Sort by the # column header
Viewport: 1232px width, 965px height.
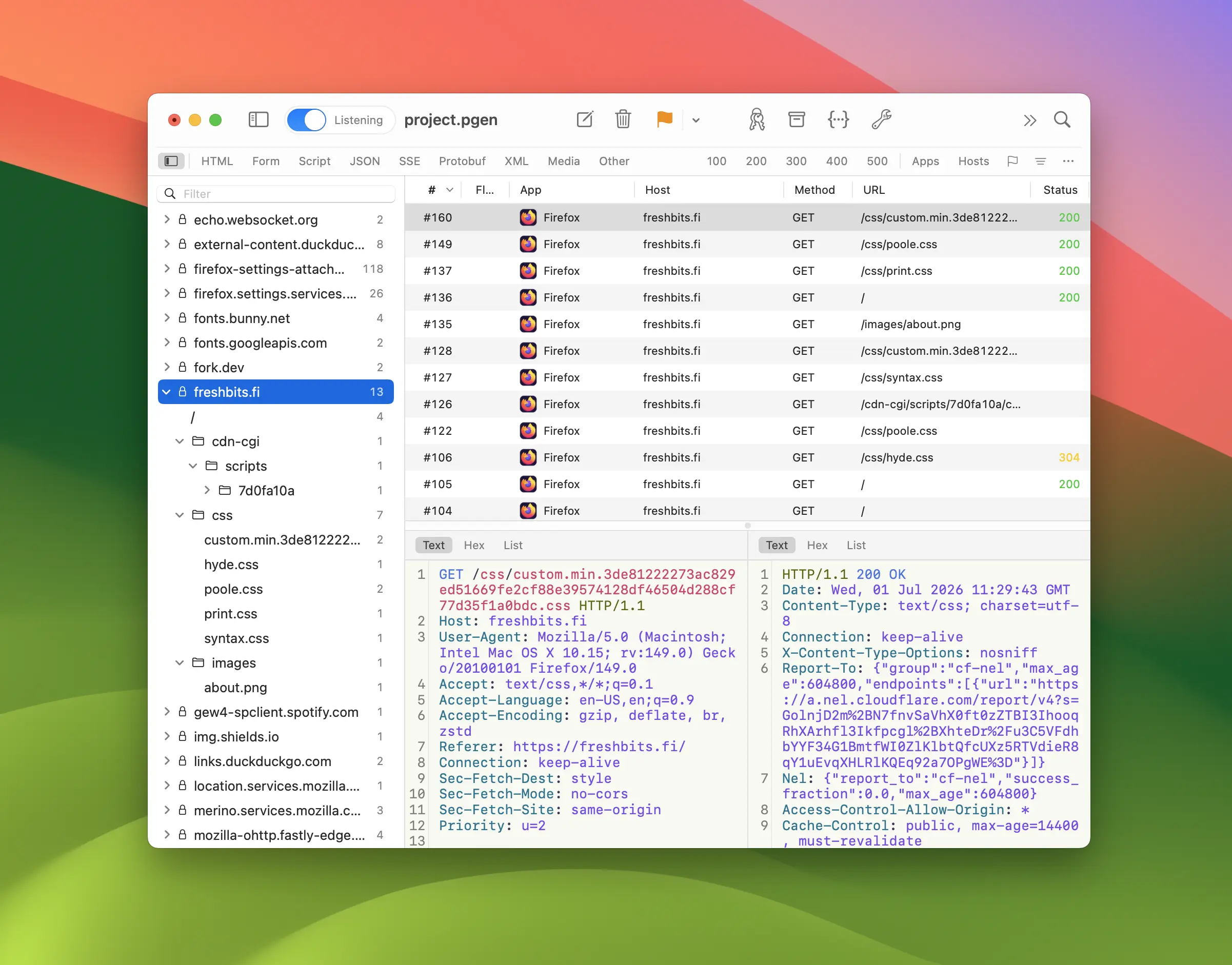coord(434,190)
